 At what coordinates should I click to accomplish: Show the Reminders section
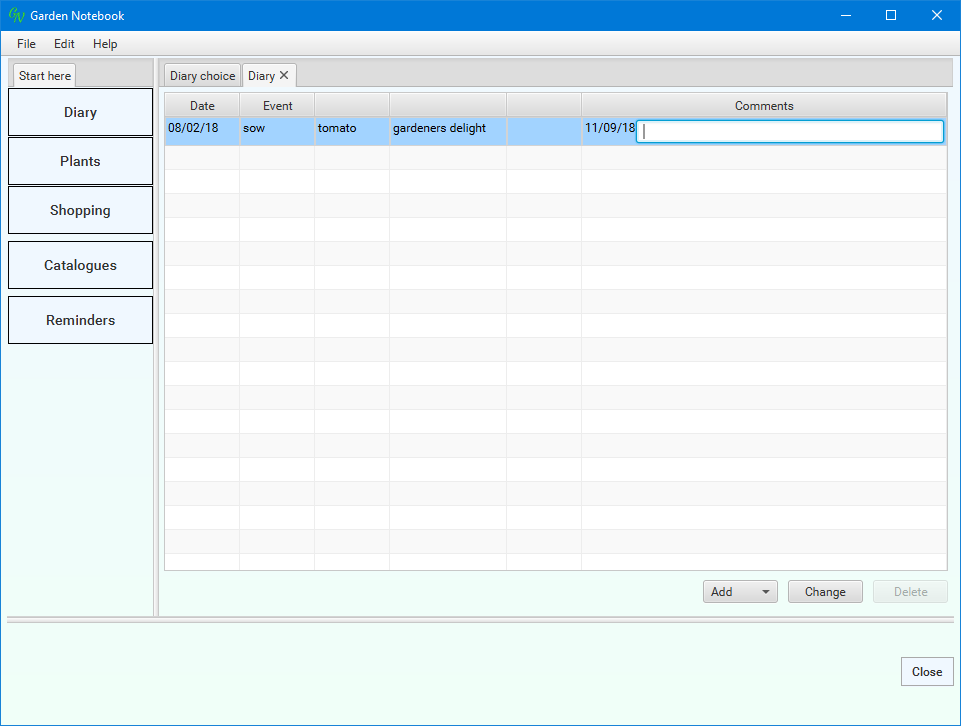click(80, 320)
